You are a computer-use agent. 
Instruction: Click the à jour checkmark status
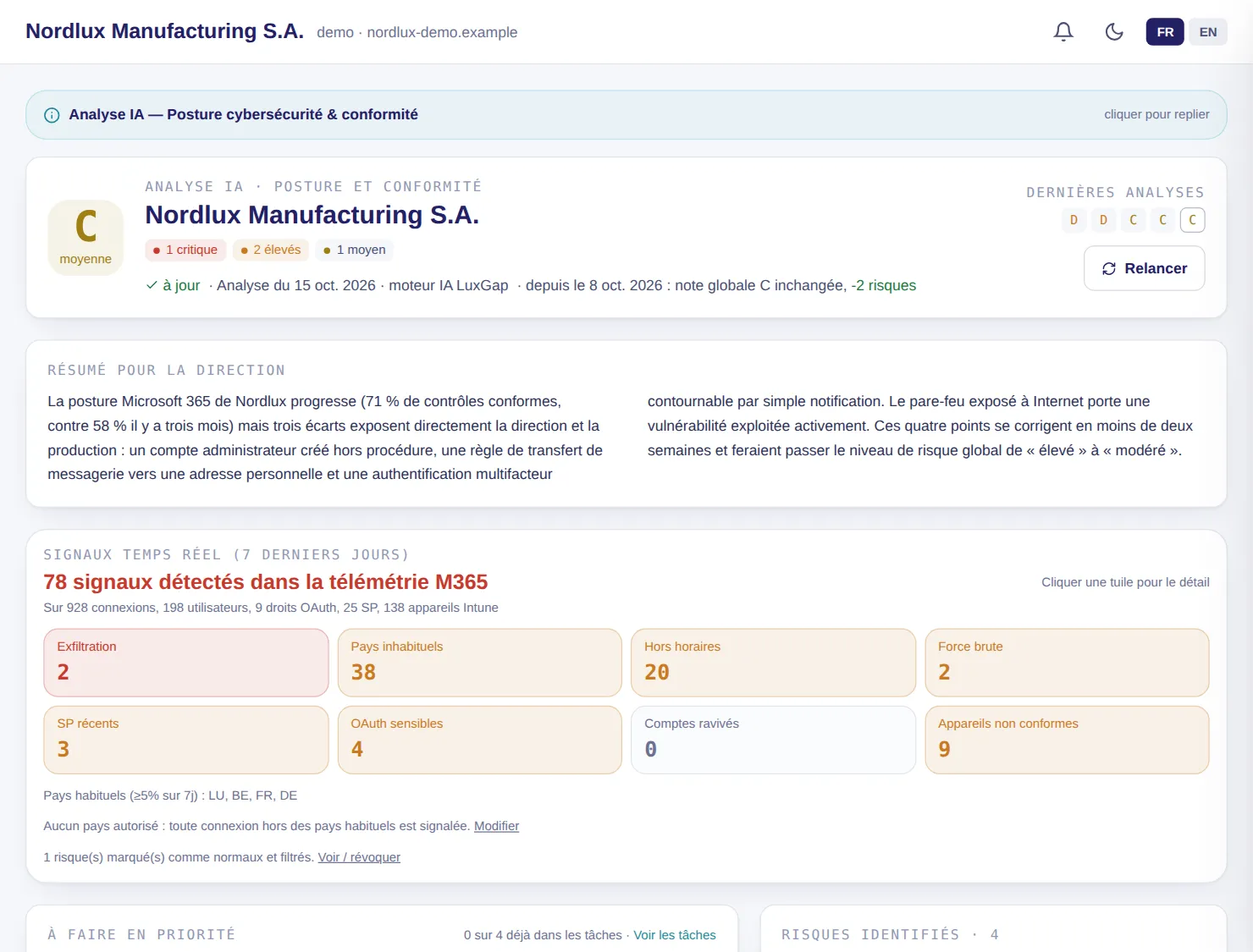point(173,285)
